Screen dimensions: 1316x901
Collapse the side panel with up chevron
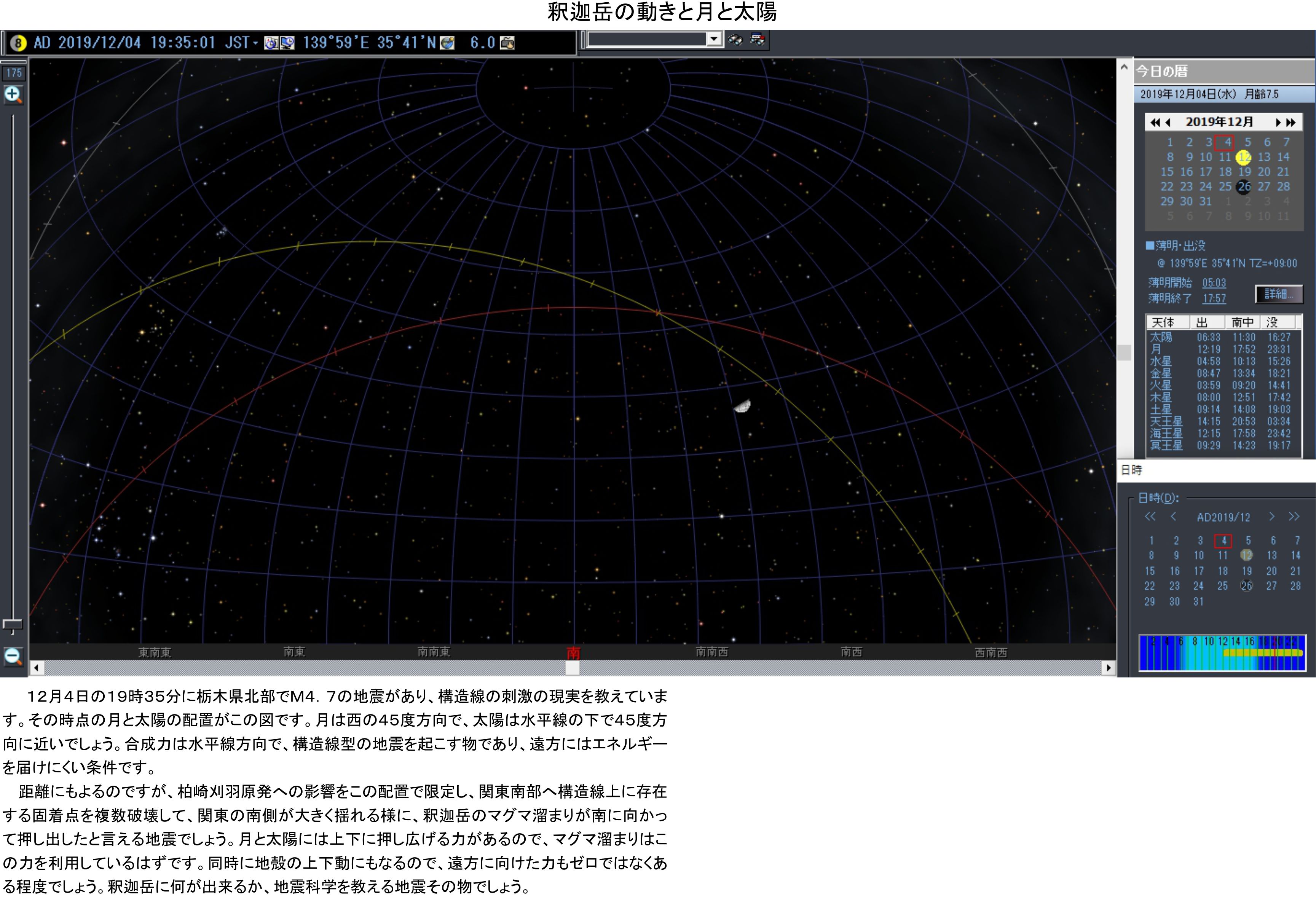coord(1124,67)
